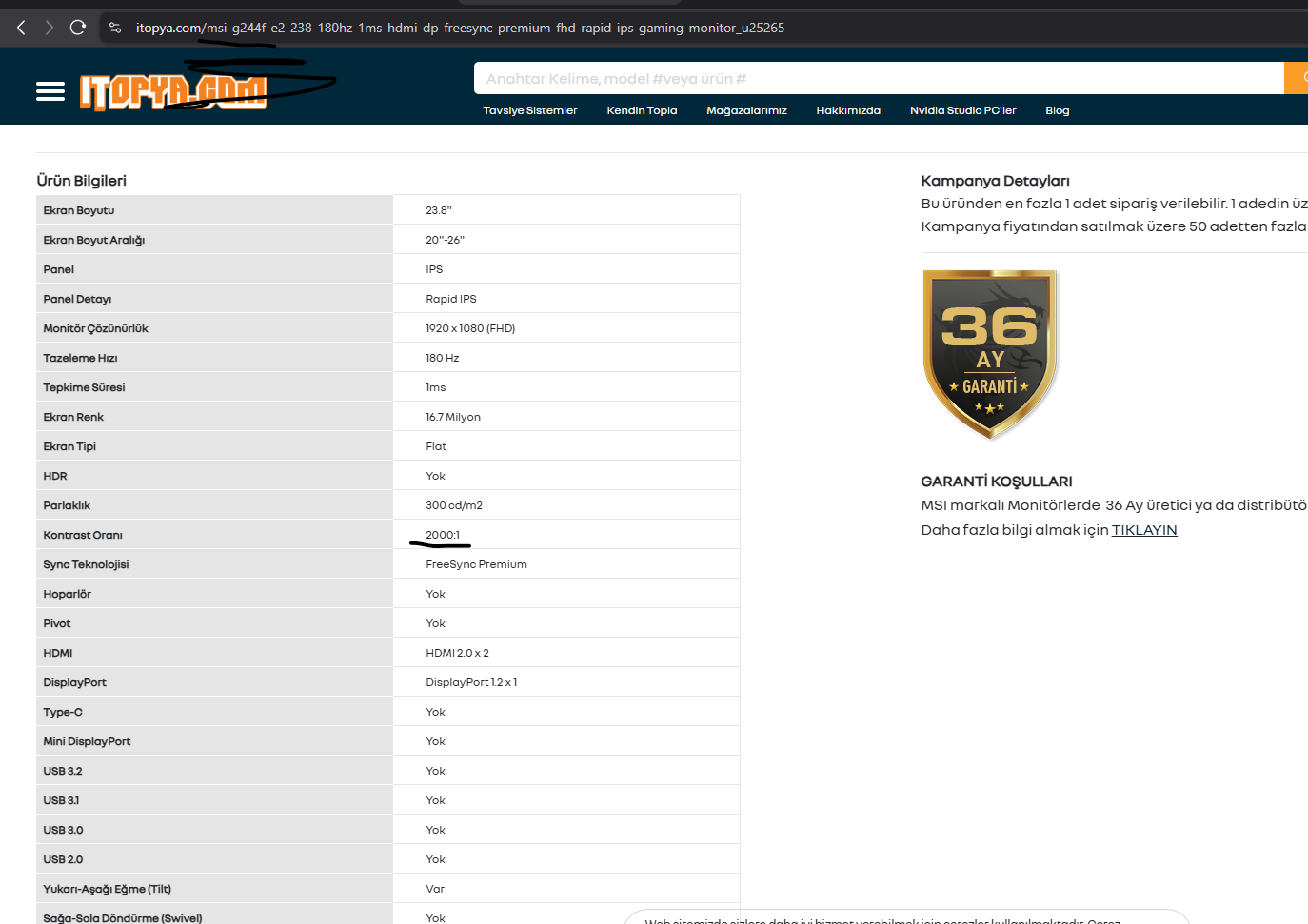Reload the itopya product page
The width and height of the screenshot is (1308, 924).
(78, 28)
